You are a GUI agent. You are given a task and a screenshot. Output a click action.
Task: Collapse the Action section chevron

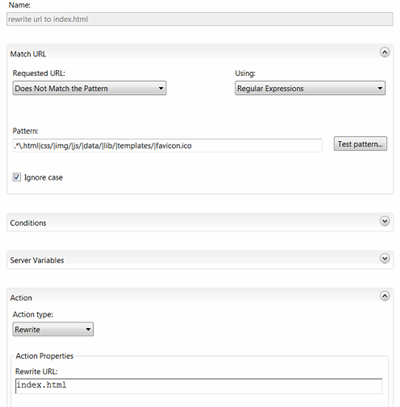385,296
